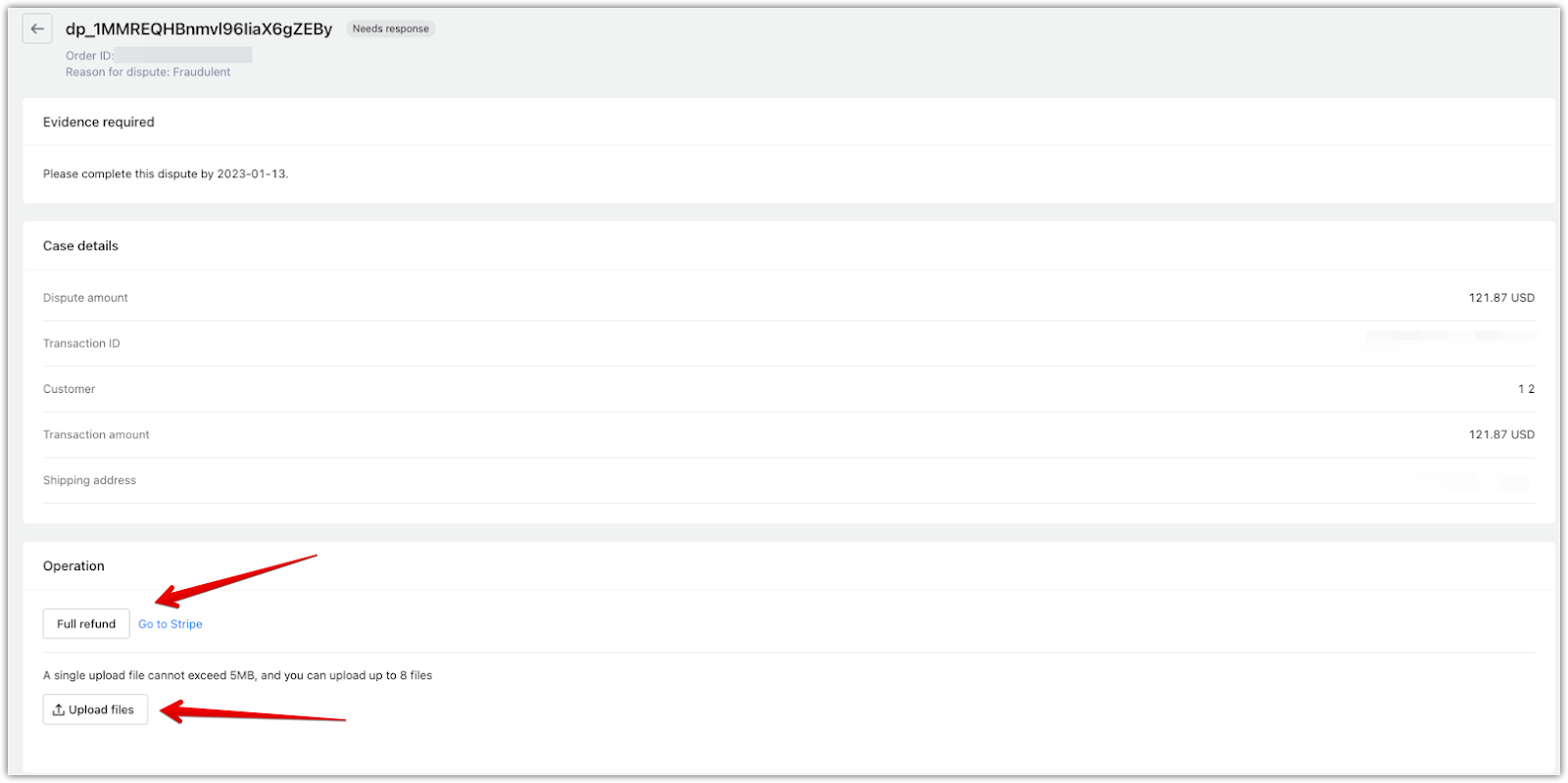This screenshot has height=783, width=1568.
Task: Click the Dispute amount row label
Action: click(85, 298)
